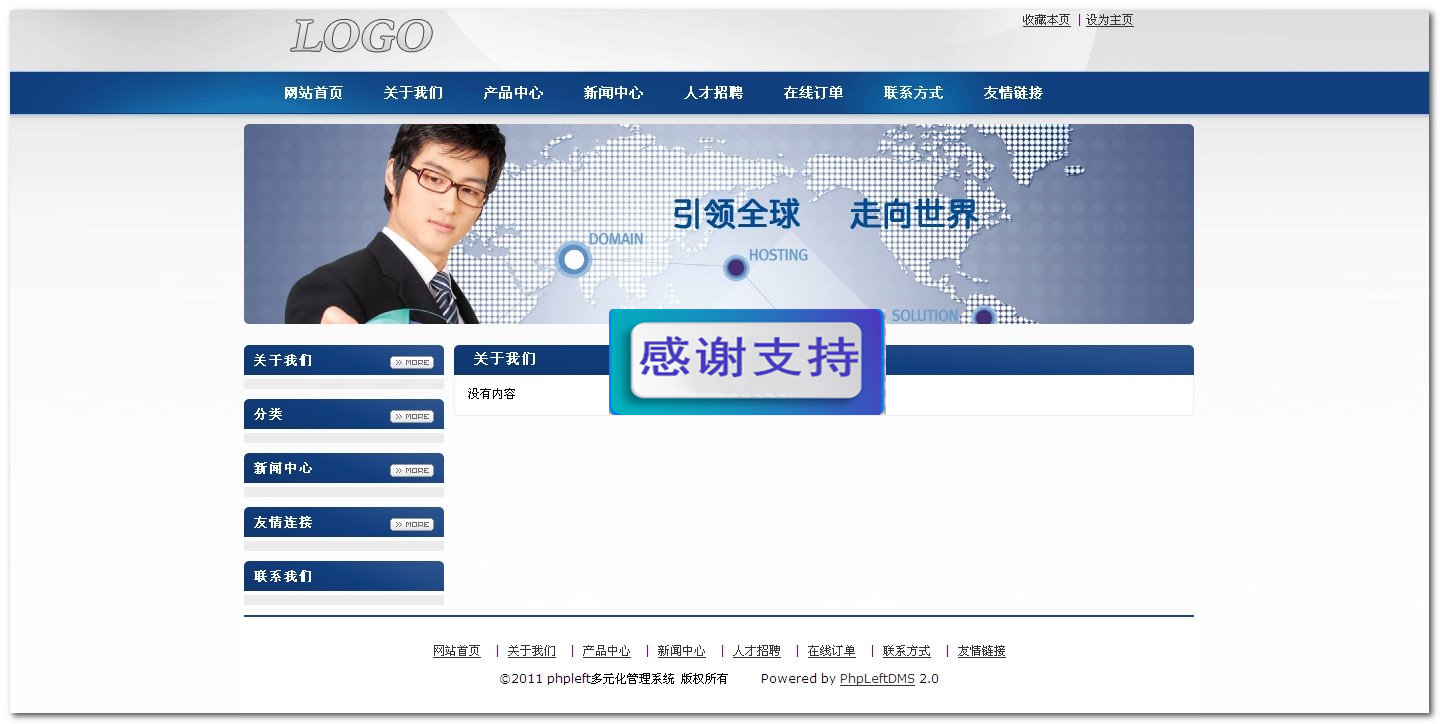
Task: Click MORE button in 友情连接 sidebar panel
Action: (412, 524)
